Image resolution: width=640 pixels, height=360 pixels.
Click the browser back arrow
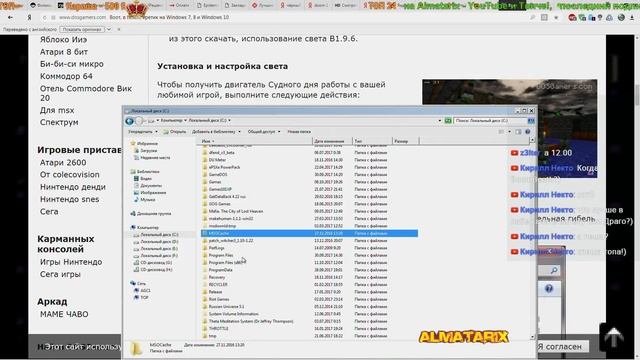(x=10, y=18)
